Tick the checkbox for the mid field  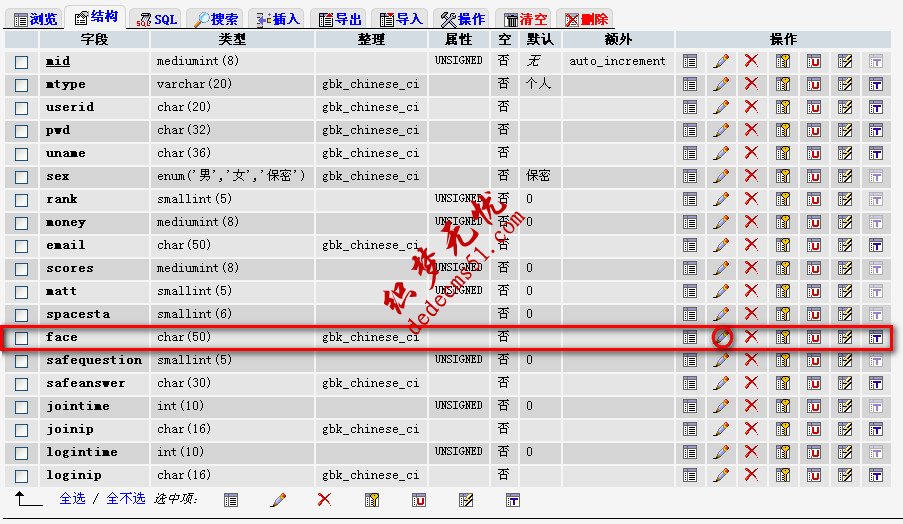pyautogui.click(x=21, y=62)
